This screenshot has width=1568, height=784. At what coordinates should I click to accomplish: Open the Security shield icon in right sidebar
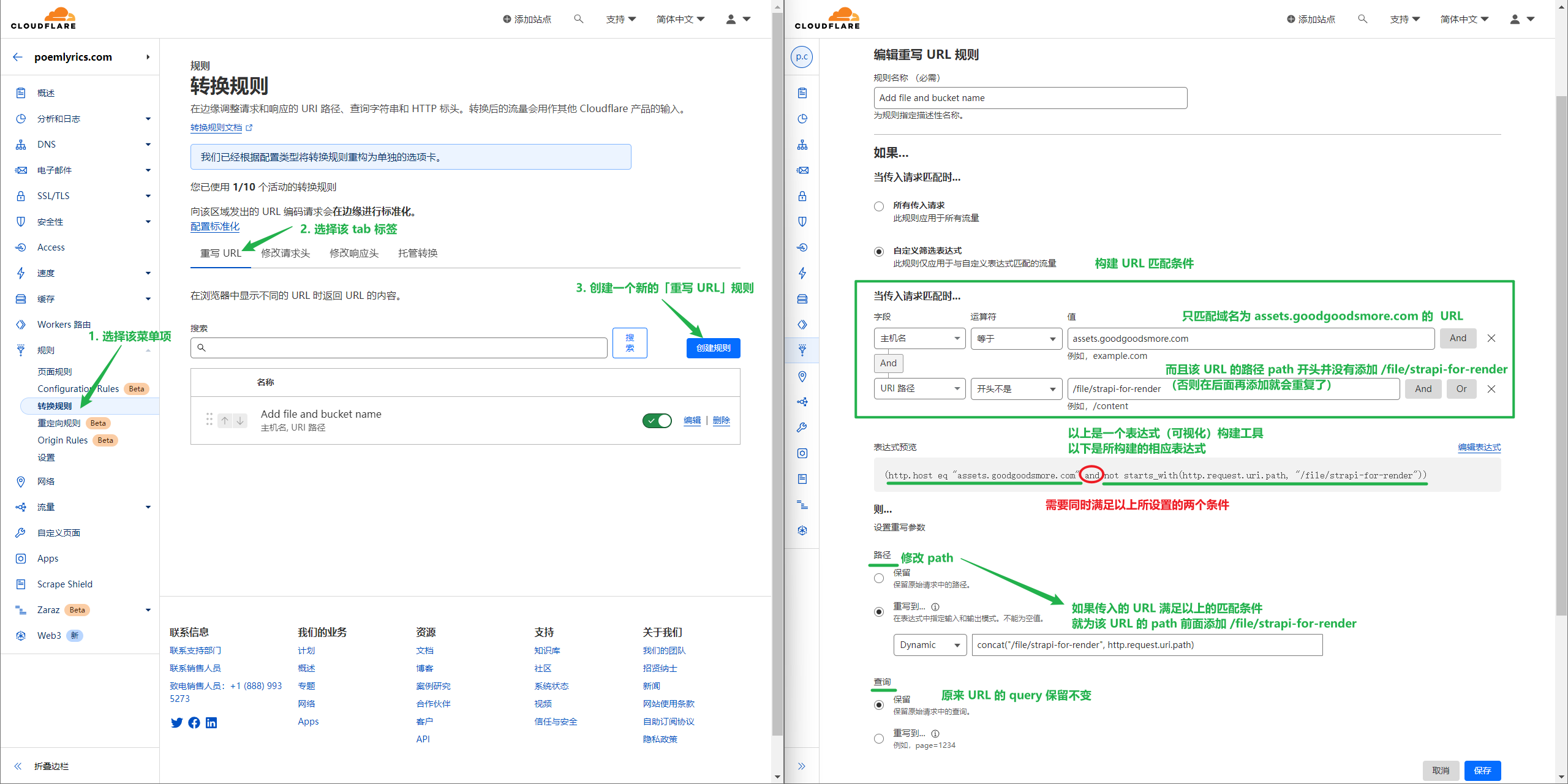[x=802, y=222]
